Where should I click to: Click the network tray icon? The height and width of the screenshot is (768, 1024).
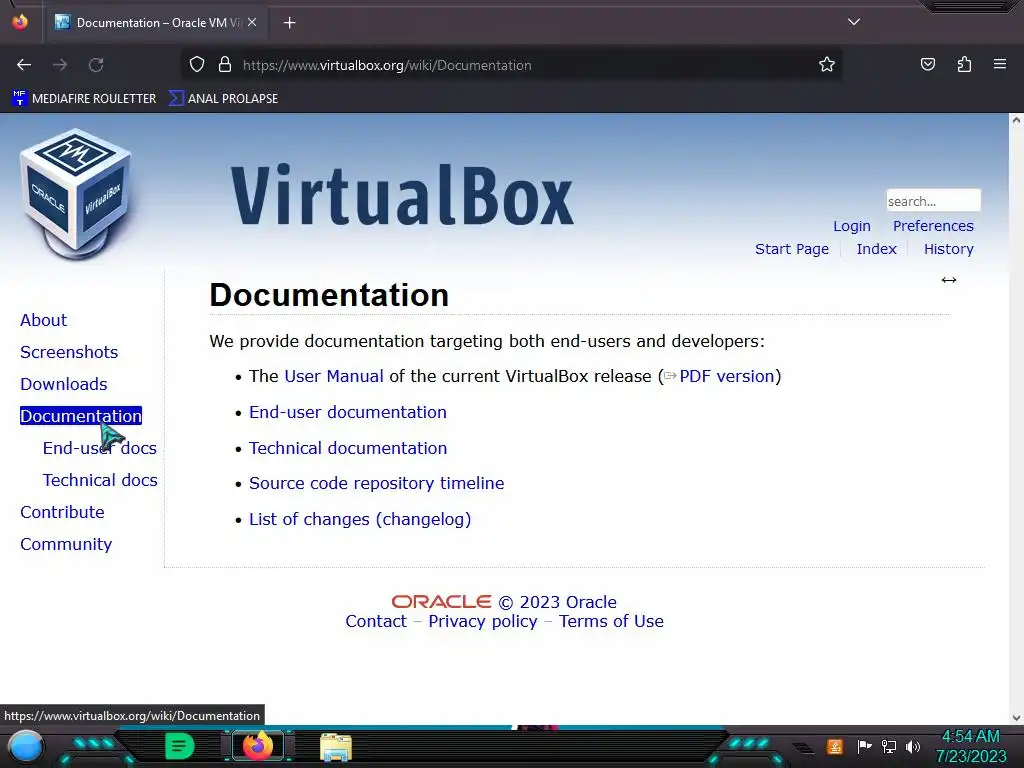[889, 746]
